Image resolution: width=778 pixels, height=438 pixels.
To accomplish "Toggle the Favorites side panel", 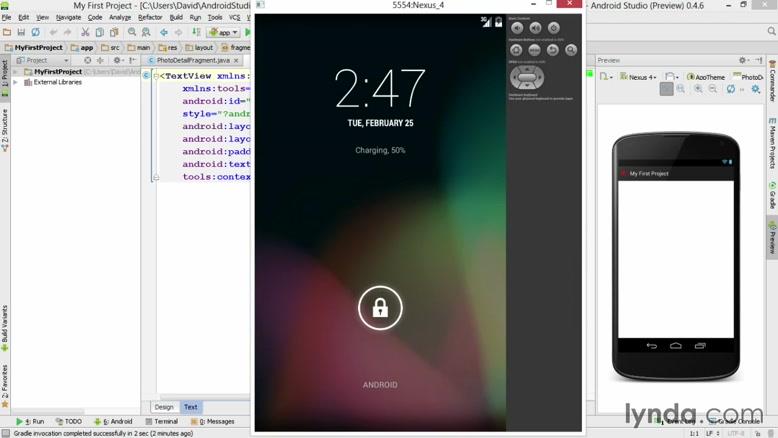I will (x=5, y=386).
